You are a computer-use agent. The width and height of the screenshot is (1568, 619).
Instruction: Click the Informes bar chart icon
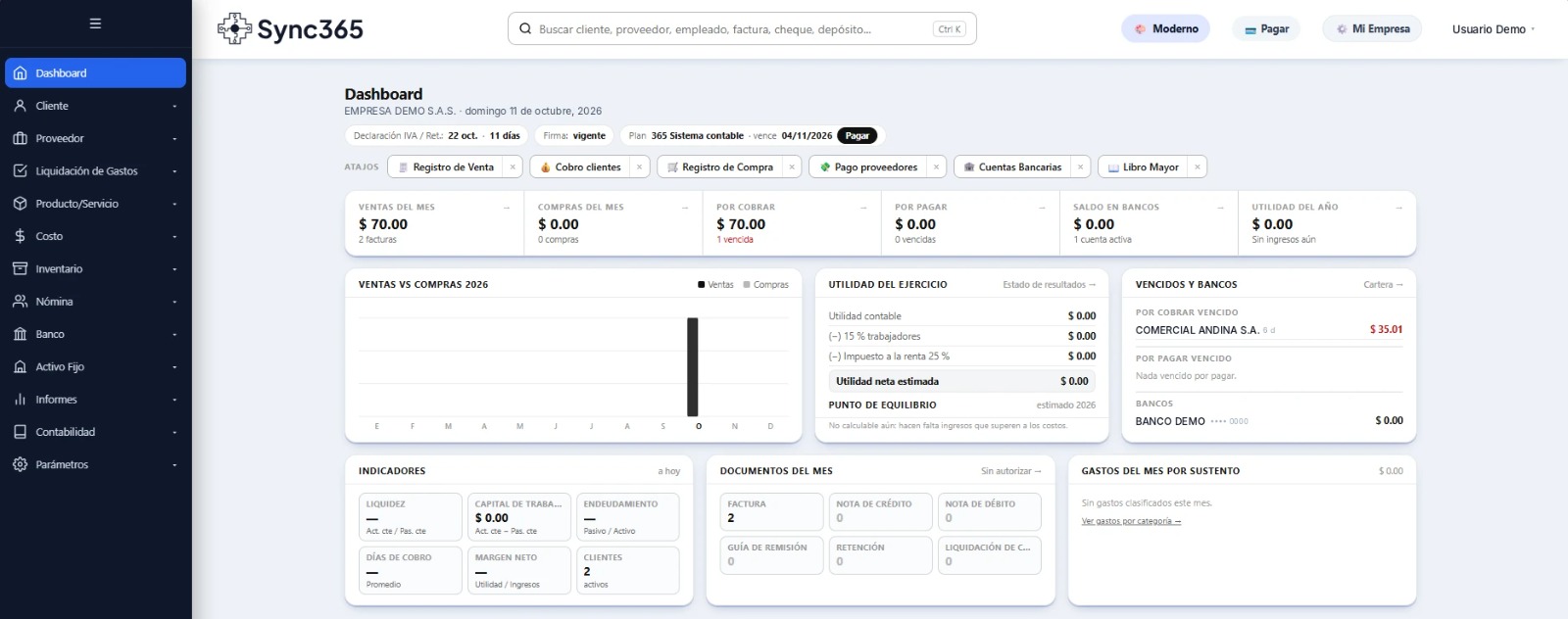point(20,400)
